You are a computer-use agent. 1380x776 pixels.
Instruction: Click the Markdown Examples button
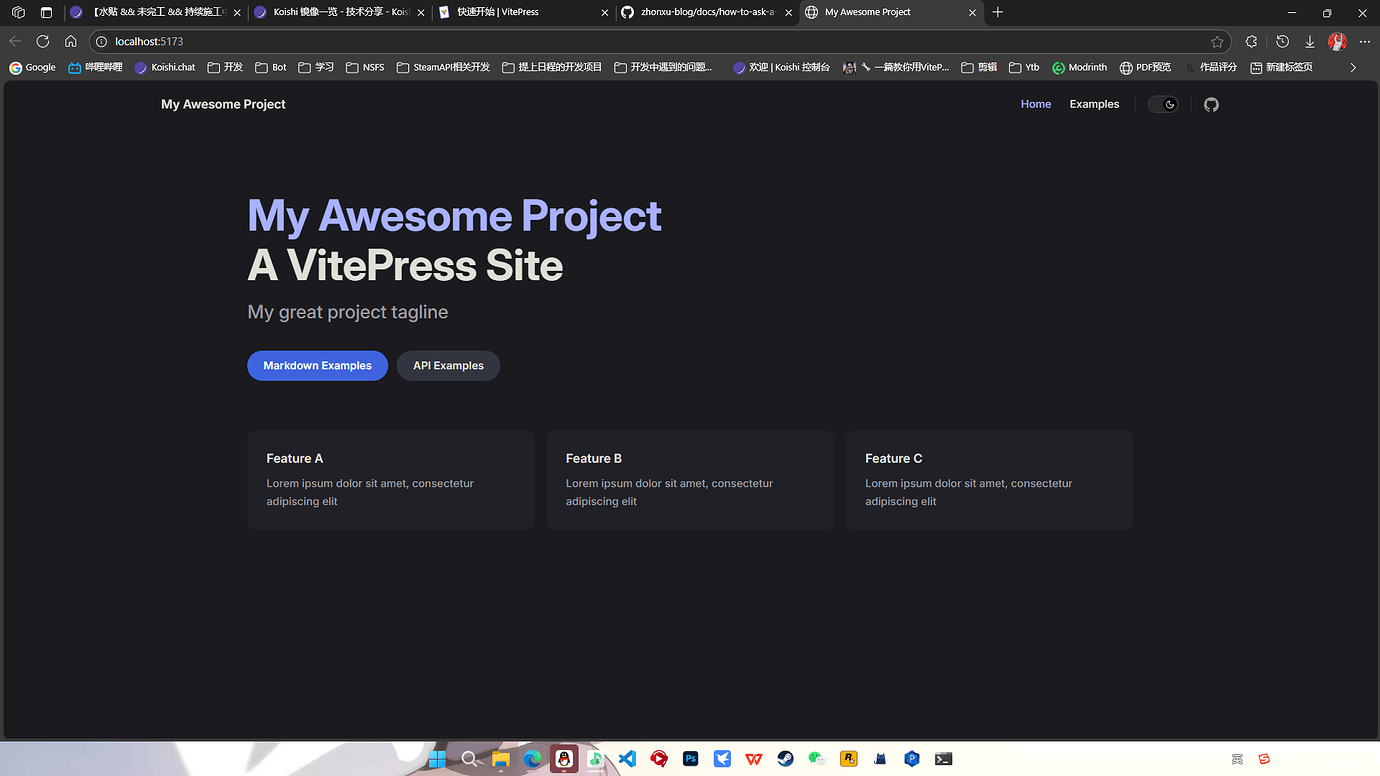[x=317, y=365]
